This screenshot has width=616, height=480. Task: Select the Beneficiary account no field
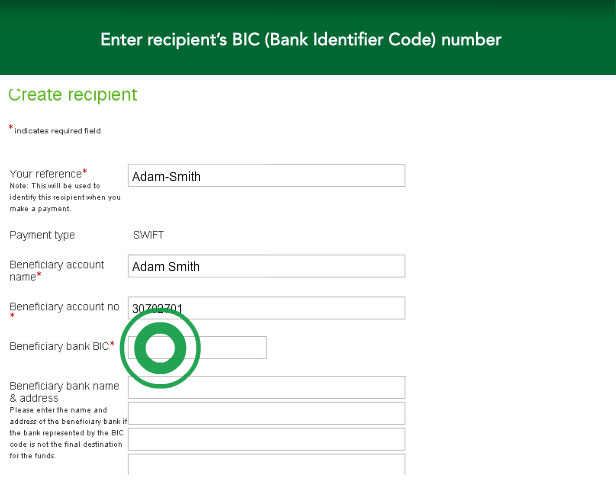click(266, 308)
